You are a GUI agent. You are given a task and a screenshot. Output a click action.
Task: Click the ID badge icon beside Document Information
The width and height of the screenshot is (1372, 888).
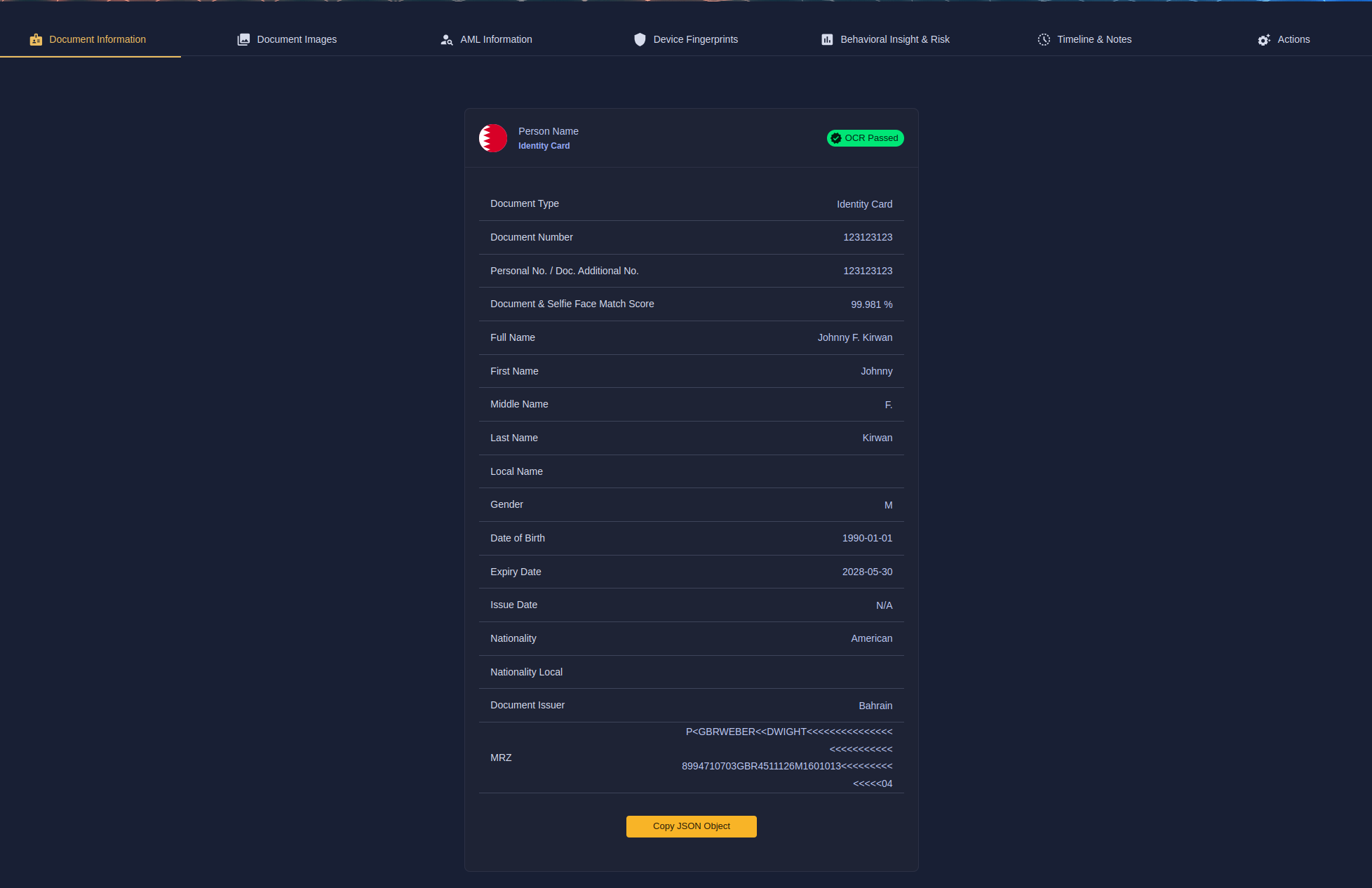[x=36, y=40]
